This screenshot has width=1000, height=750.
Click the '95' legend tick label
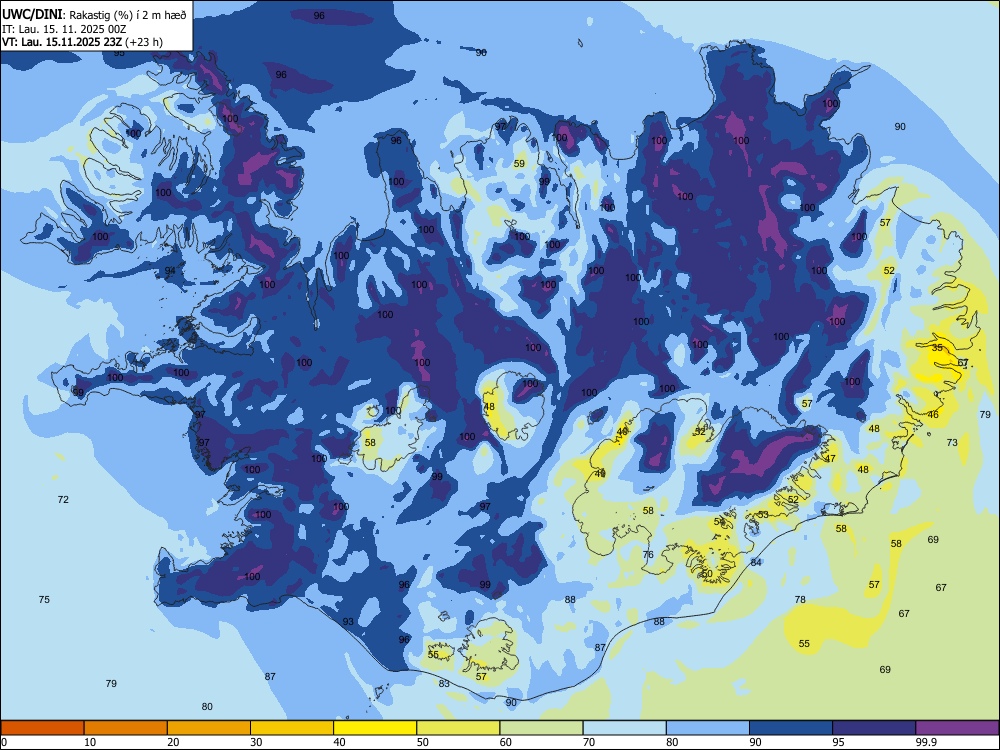click(838, 742)
